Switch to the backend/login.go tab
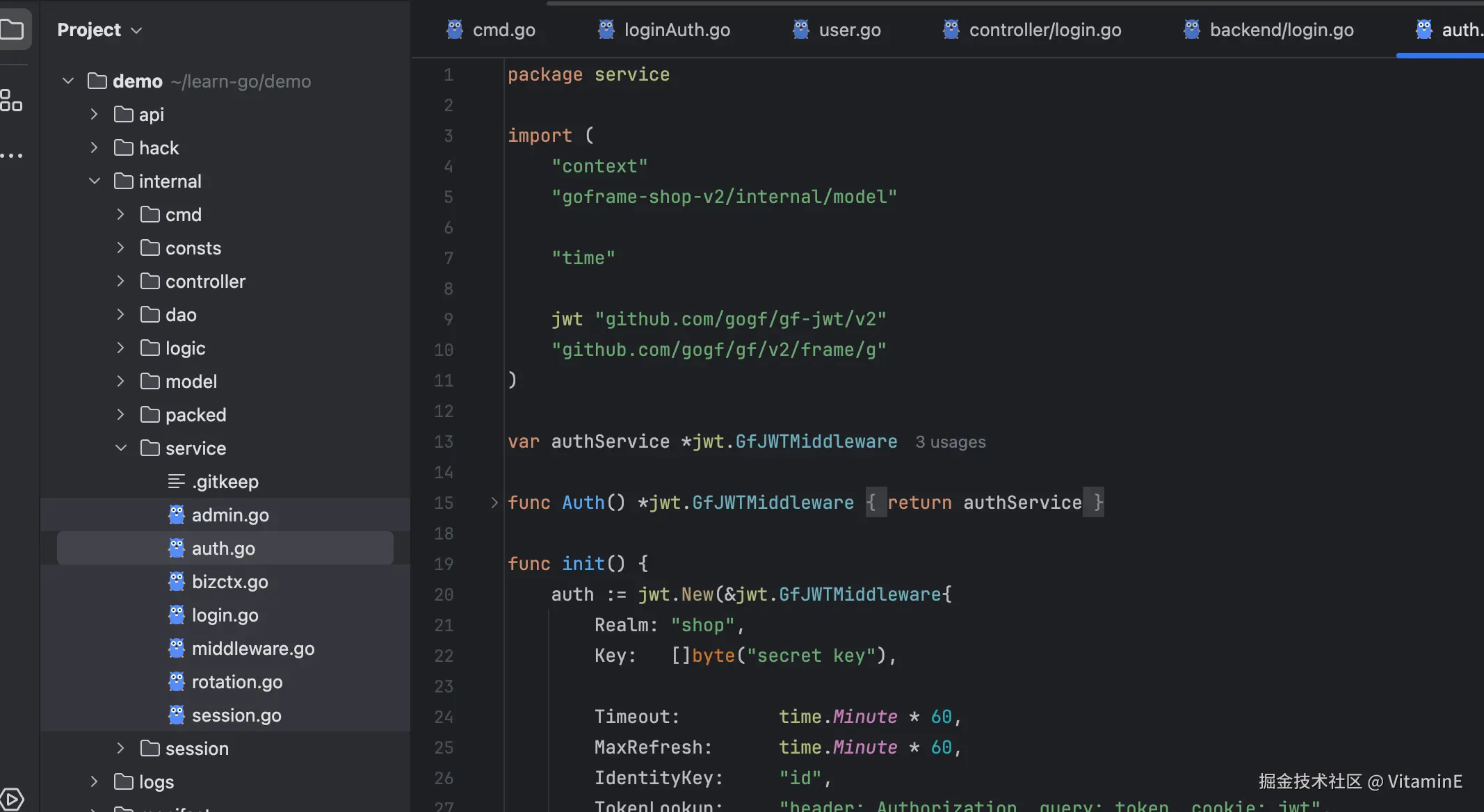The height and width of the screenshot is (812, 1484). pos(1281,30)
